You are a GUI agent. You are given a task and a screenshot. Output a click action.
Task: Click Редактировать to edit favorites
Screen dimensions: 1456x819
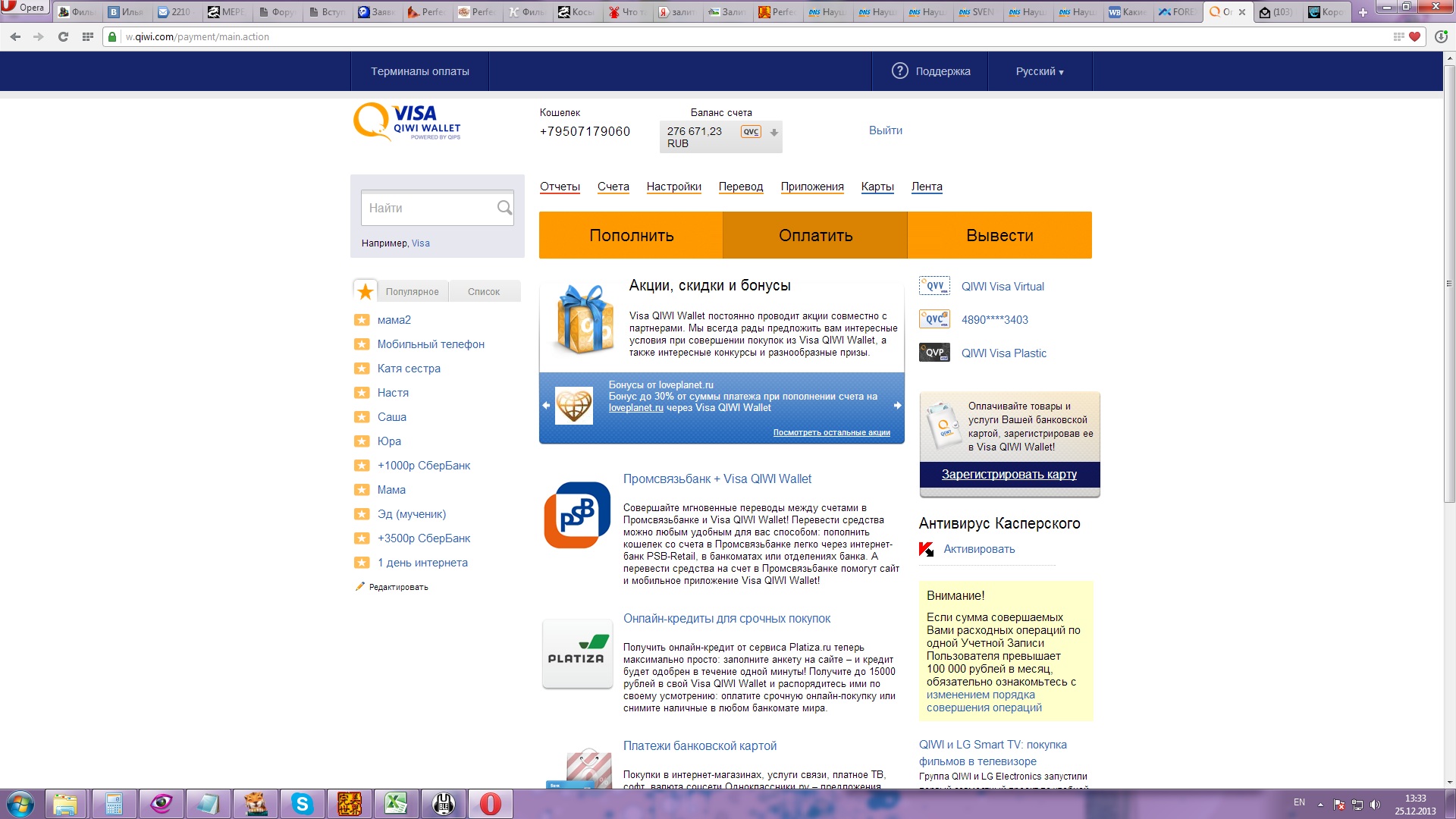pyautogui.click(x=398, y=587)
